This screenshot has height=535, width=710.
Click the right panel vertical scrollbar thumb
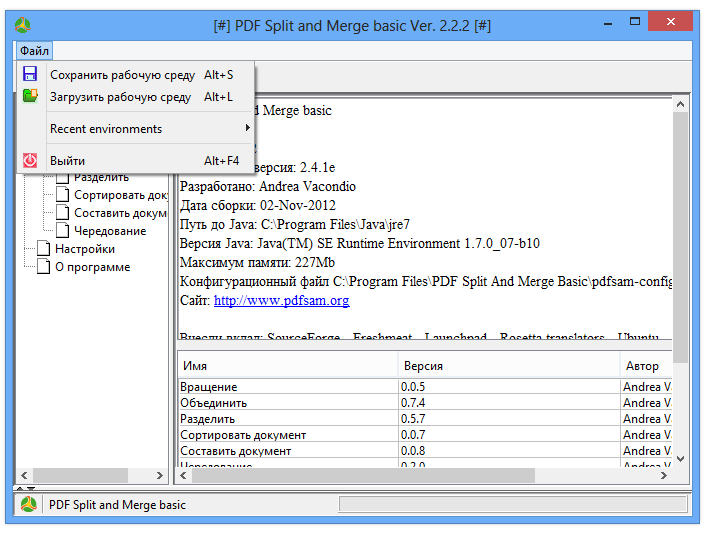[680, 237]
